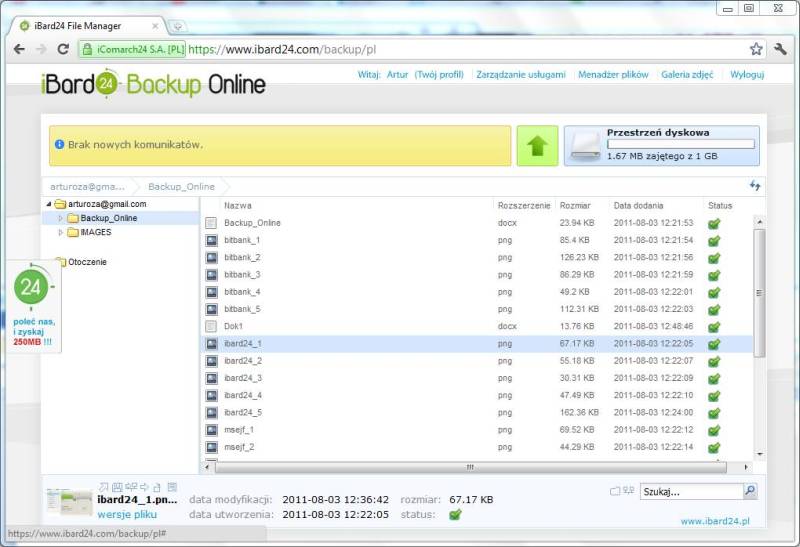Click the green upload arrow button
This screenshot has width=800, height=547.
[537, 145]
